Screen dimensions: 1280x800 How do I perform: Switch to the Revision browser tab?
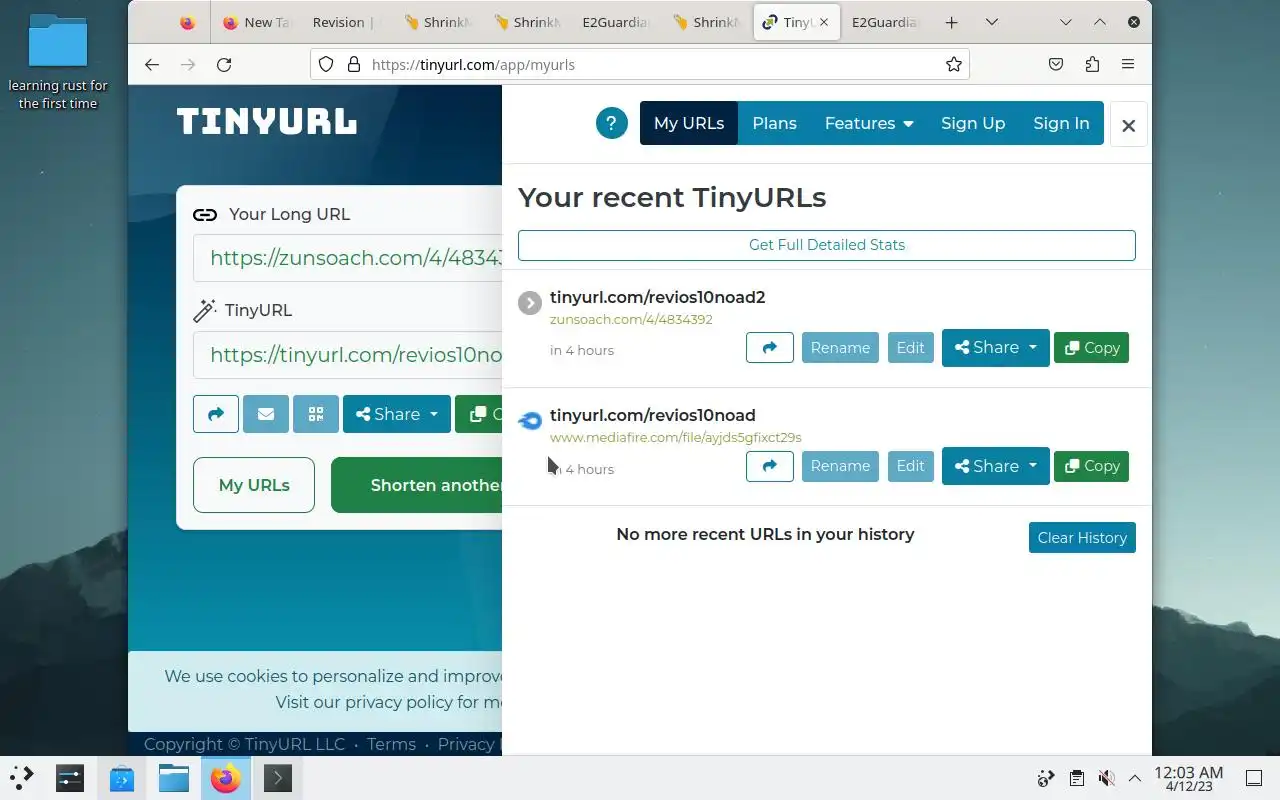coord(343,22)
